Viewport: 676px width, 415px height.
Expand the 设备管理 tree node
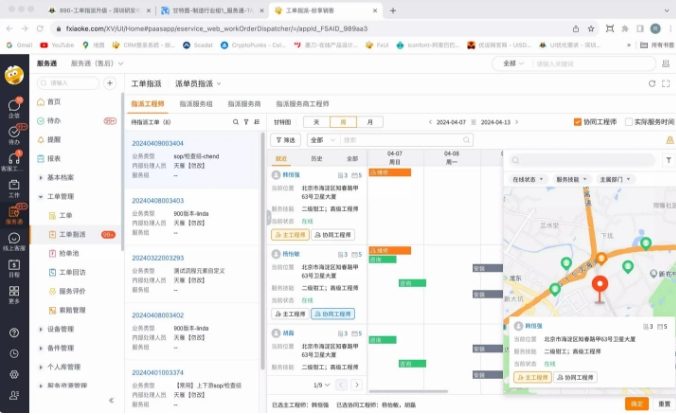pos(41,329)
